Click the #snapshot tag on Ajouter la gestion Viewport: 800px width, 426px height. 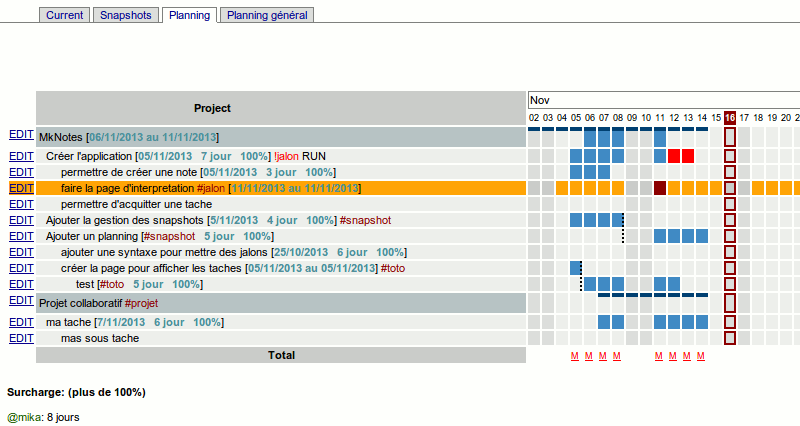point(365,220)
